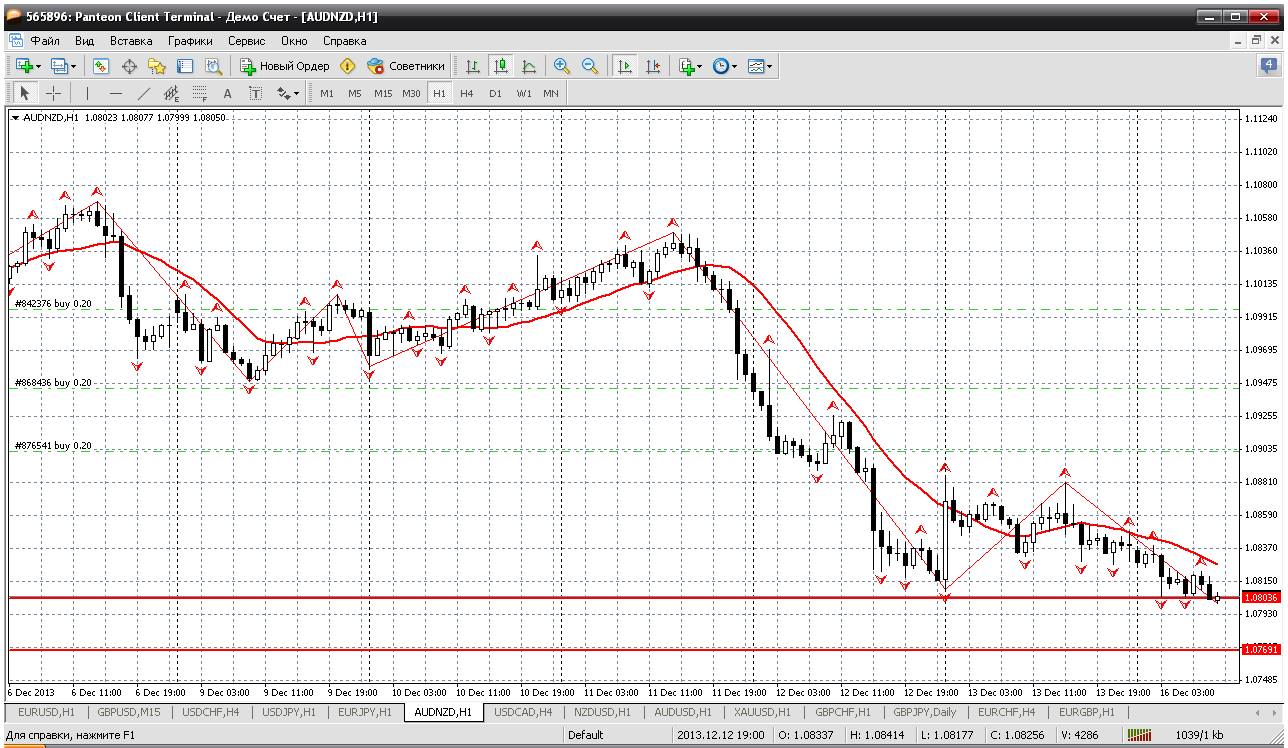
Task: Click the triangle beside AUDNZD,H1 chart title
Action: click(x=15, y=118)
